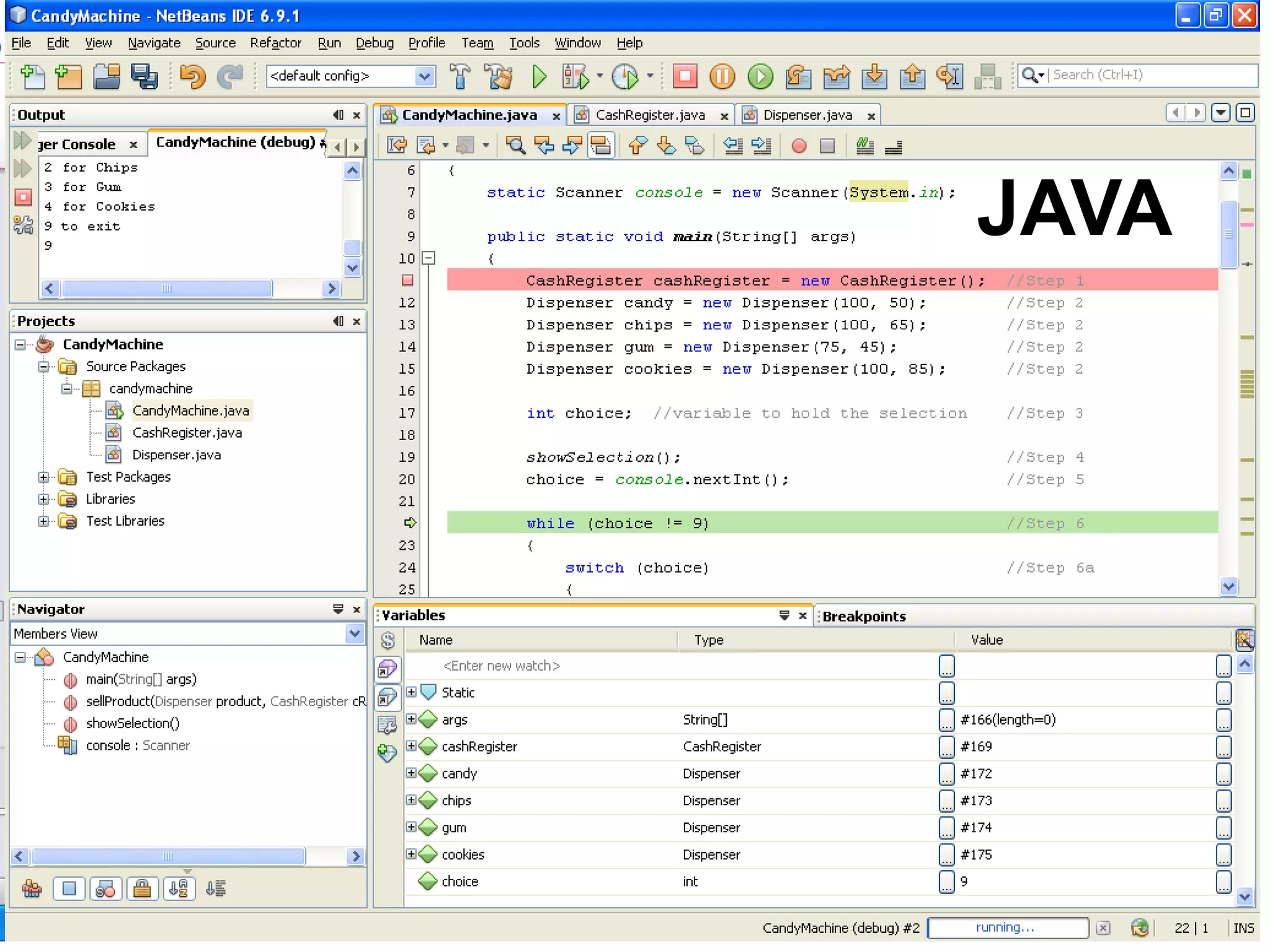
Task: Toggle sort by source in Navigator
Action: click(x=215, y=889)
